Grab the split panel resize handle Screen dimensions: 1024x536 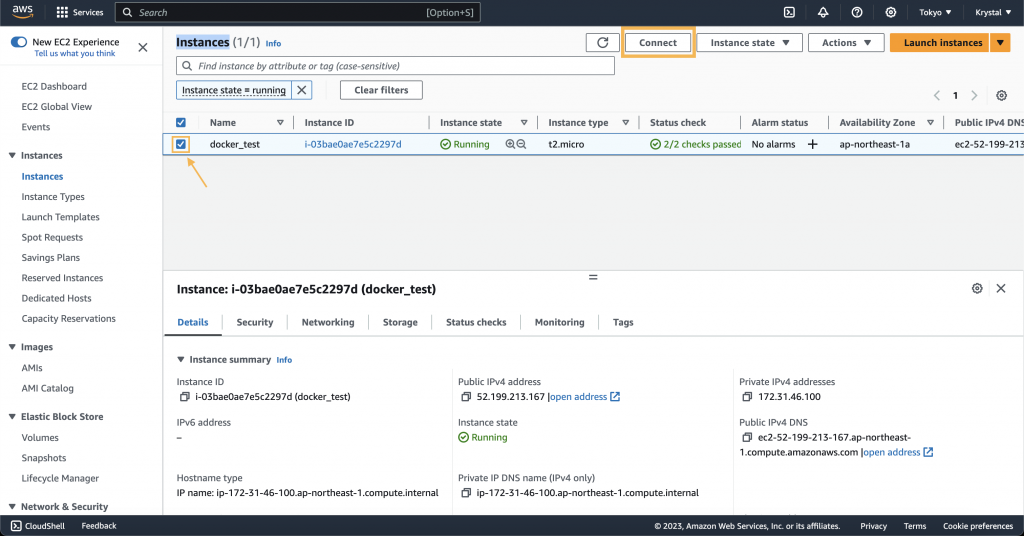(x=593, y=277)
